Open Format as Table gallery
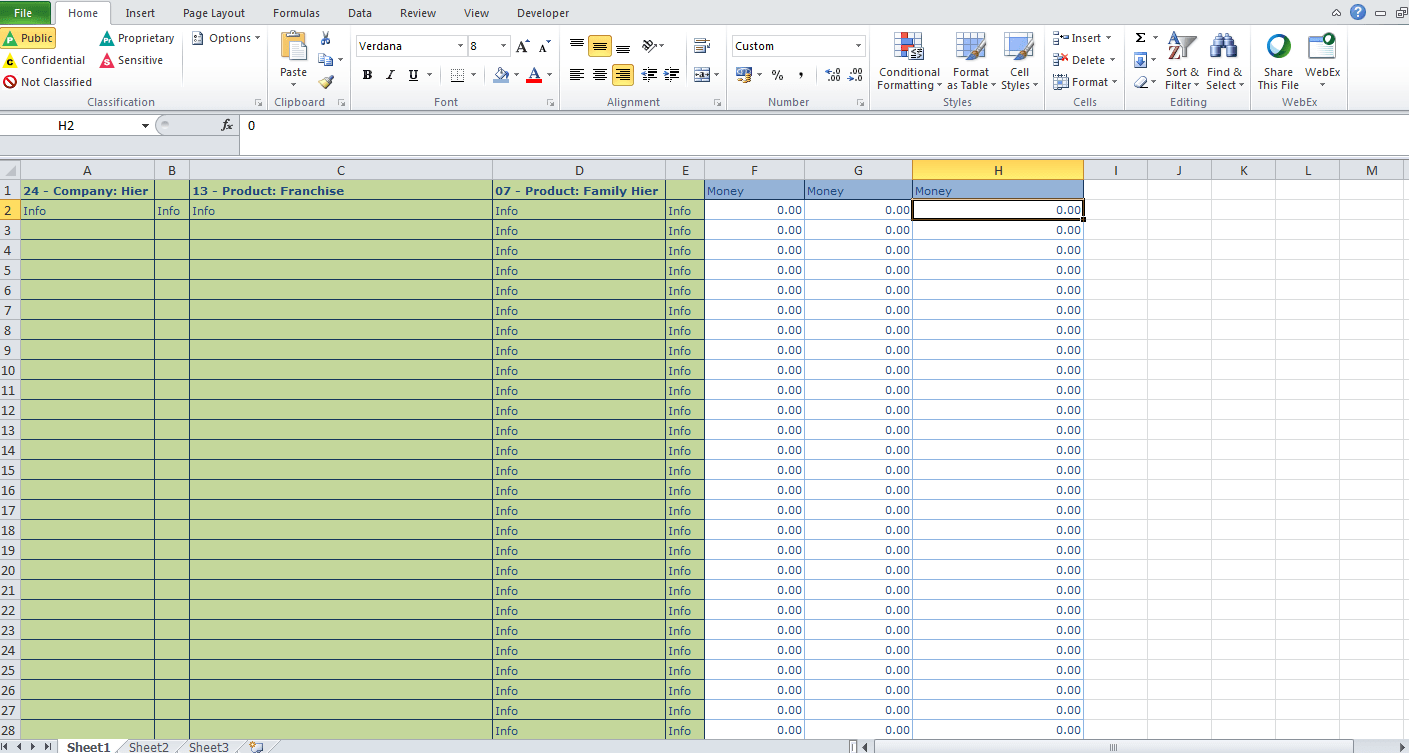 pos(971,61)
